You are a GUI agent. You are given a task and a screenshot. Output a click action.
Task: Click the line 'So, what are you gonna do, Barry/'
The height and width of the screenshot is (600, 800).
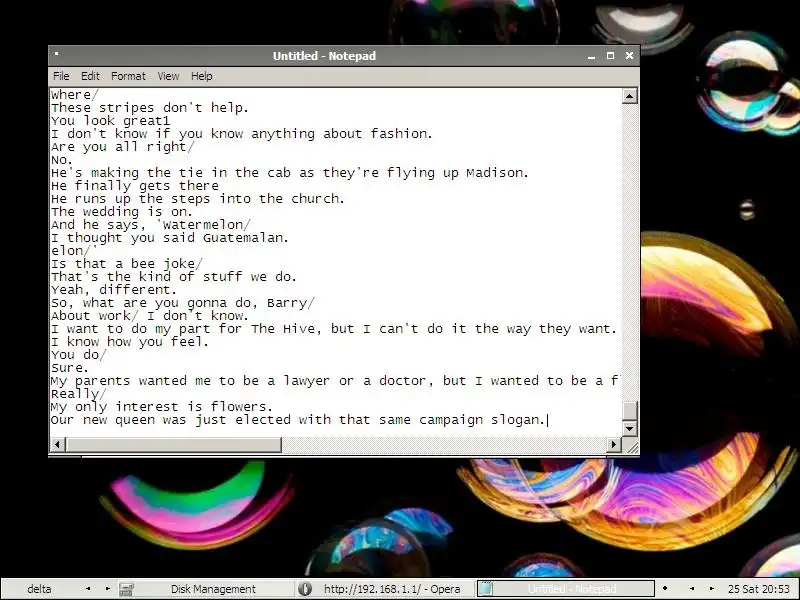(183, 303)
